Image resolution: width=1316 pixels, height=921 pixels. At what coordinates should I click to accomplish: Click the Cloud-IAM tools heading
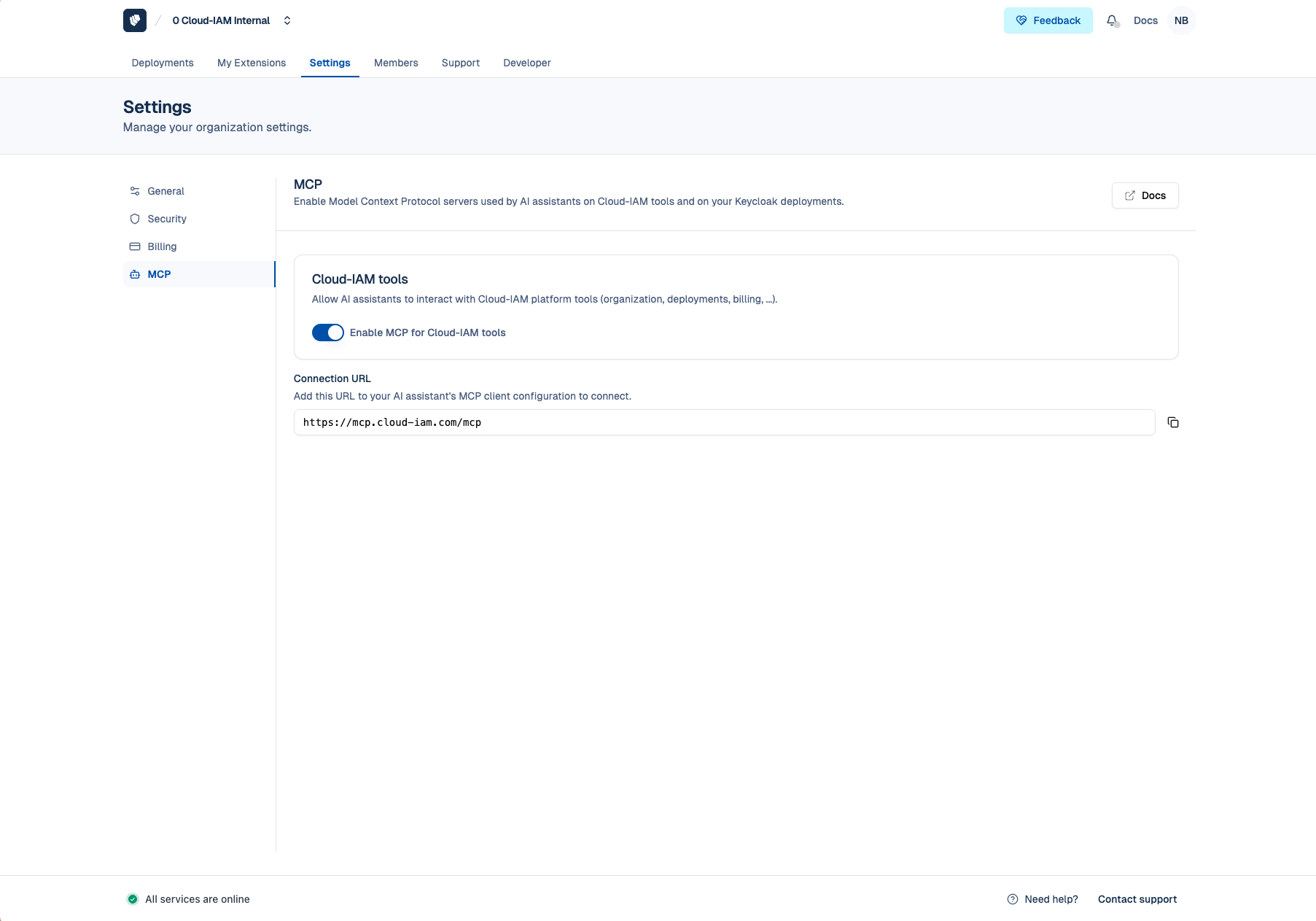pos(360,279)
